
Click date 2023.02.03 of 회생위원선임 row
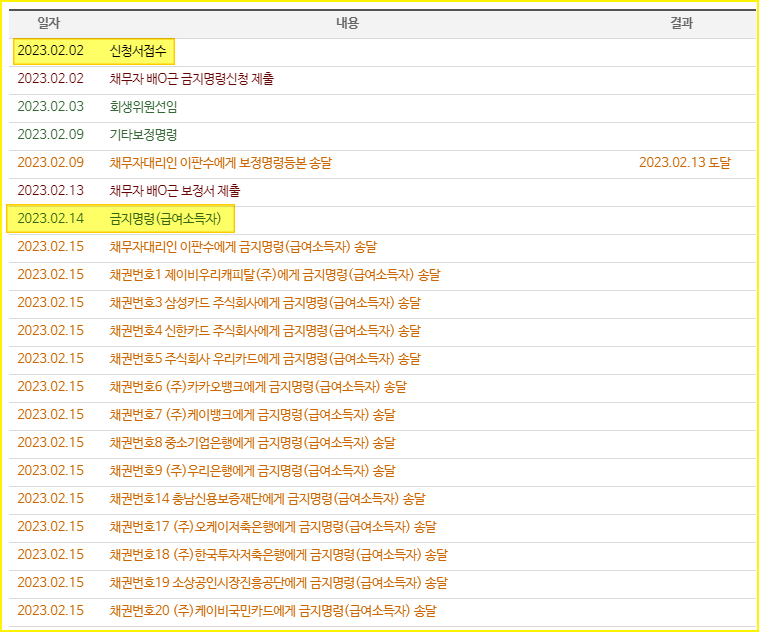(x=51, y=106)
